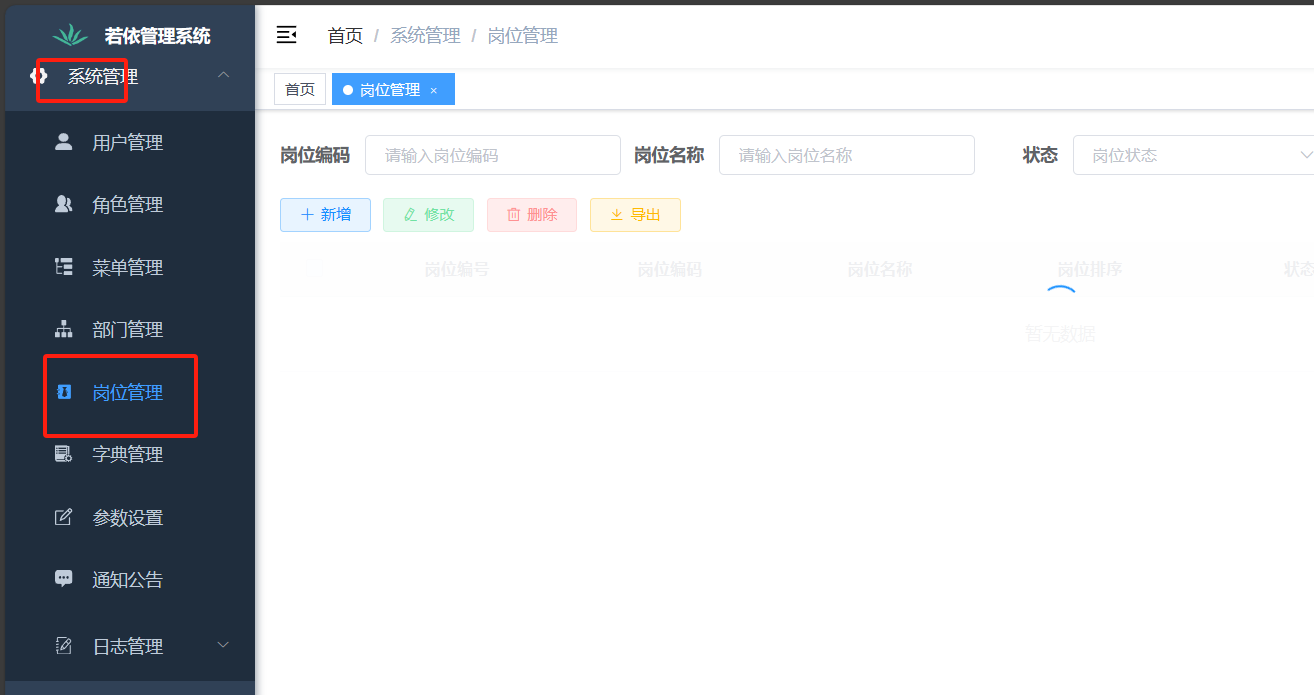The width and height of the screenshot is (1314, 695).
Task: Expand the 日志管理 submenu chevron
Action: [x=224, y=645]
